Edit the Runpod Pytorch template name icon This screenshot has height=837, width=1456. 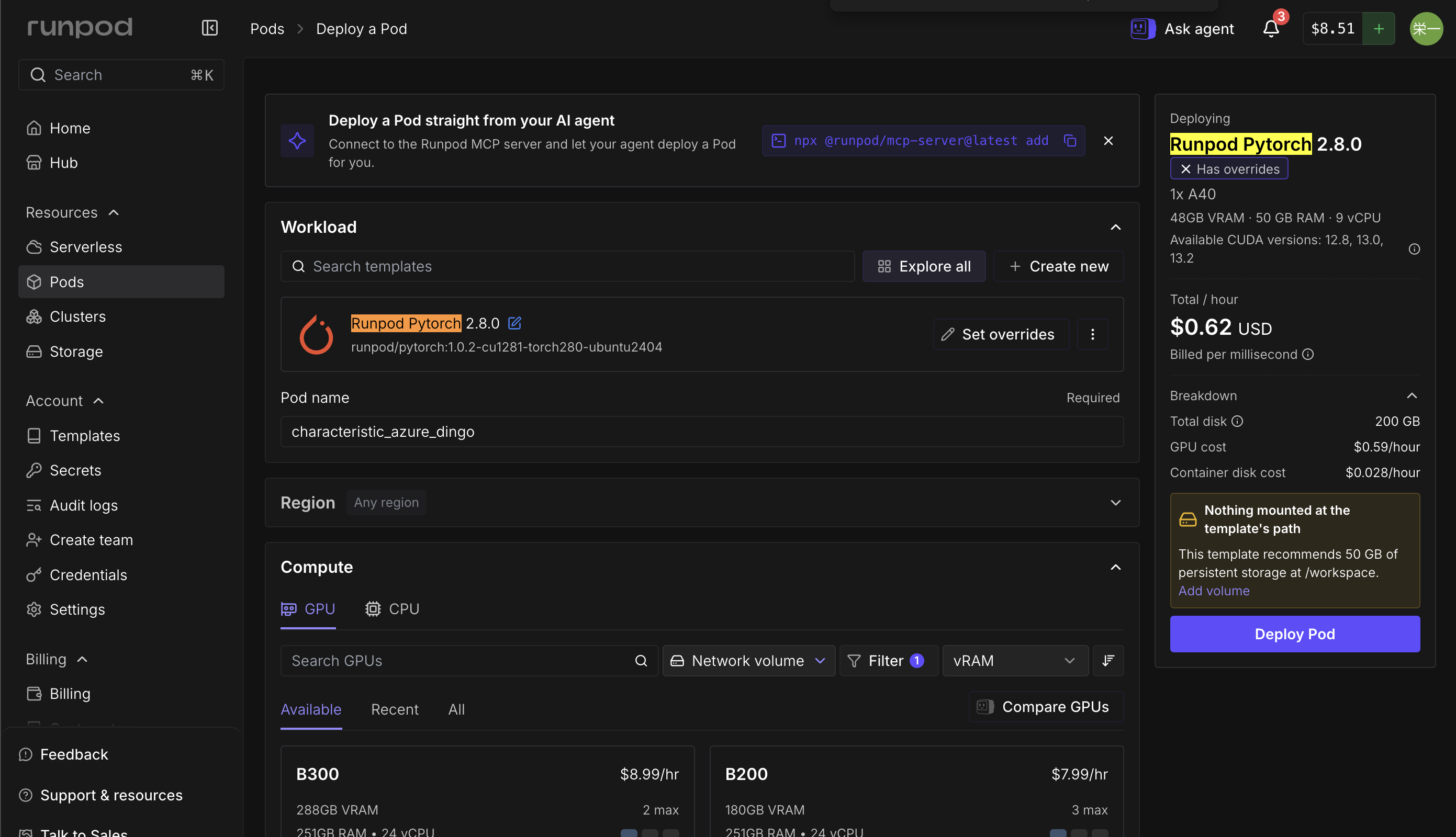click(514, 323)
